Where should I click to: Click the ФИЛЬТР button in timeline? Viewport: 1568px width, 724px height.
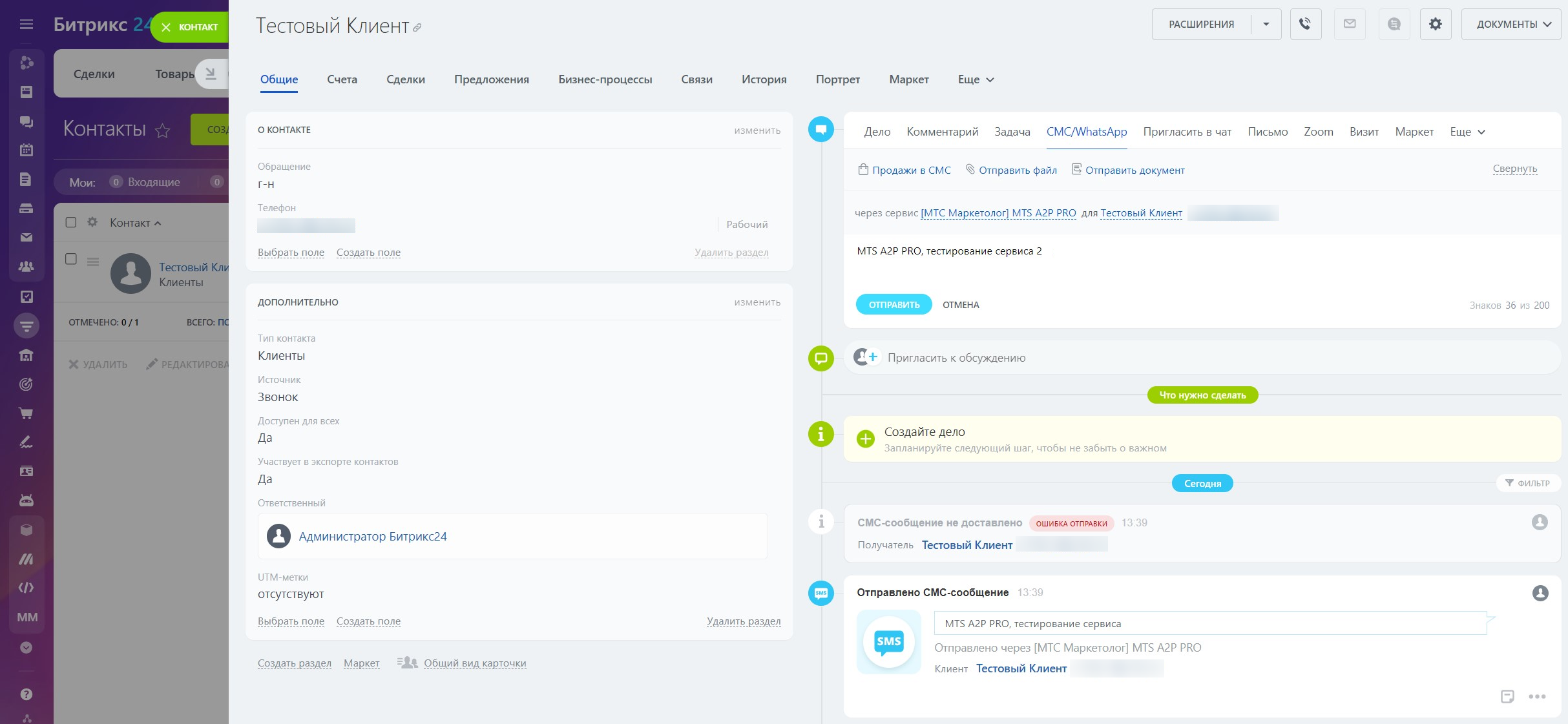click(1528, 483)
